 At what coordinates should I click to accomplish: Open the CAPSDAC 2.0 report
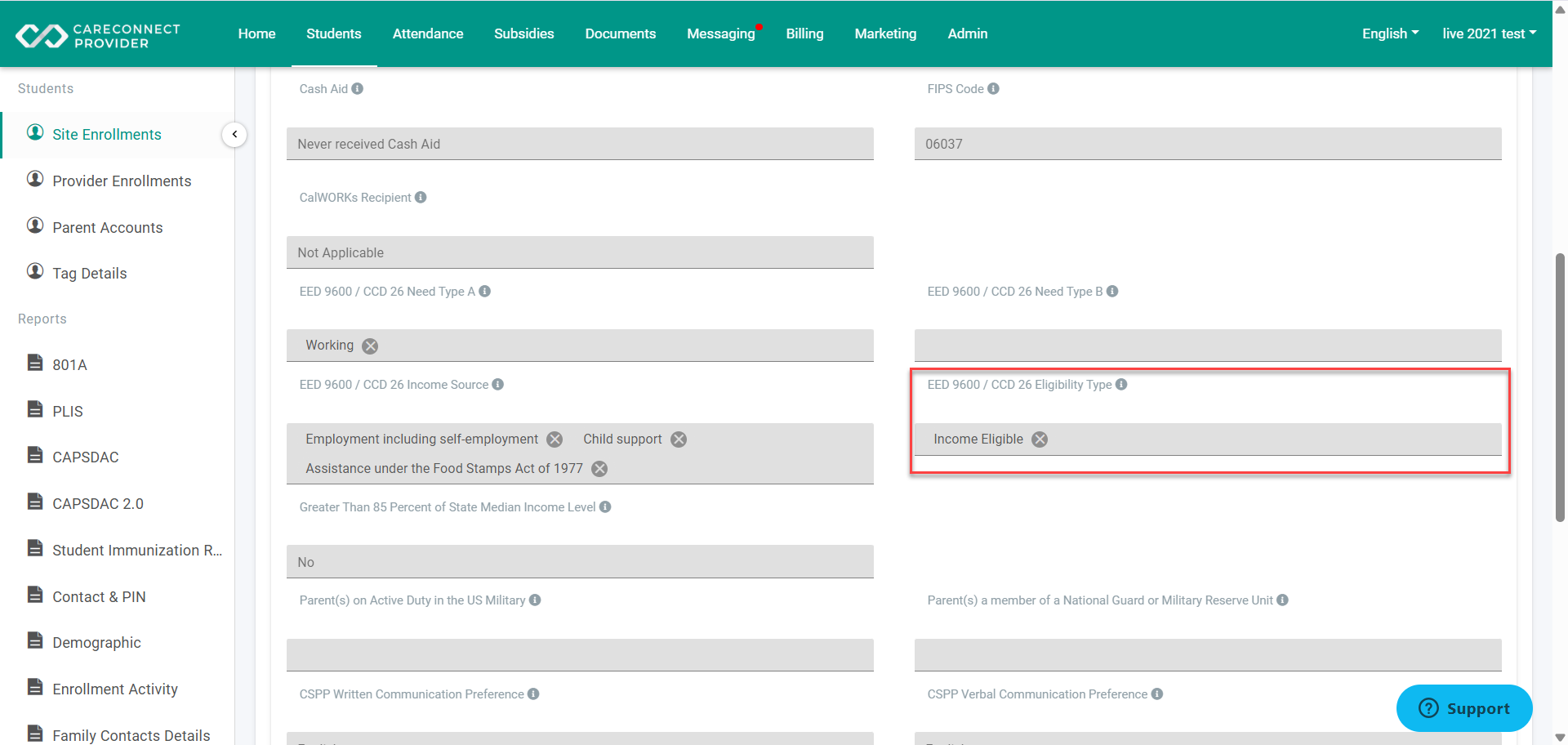98,504
